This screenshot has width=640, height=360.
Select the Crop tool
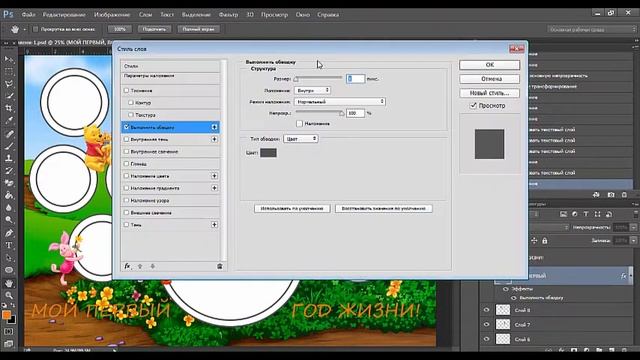(9, 109)
